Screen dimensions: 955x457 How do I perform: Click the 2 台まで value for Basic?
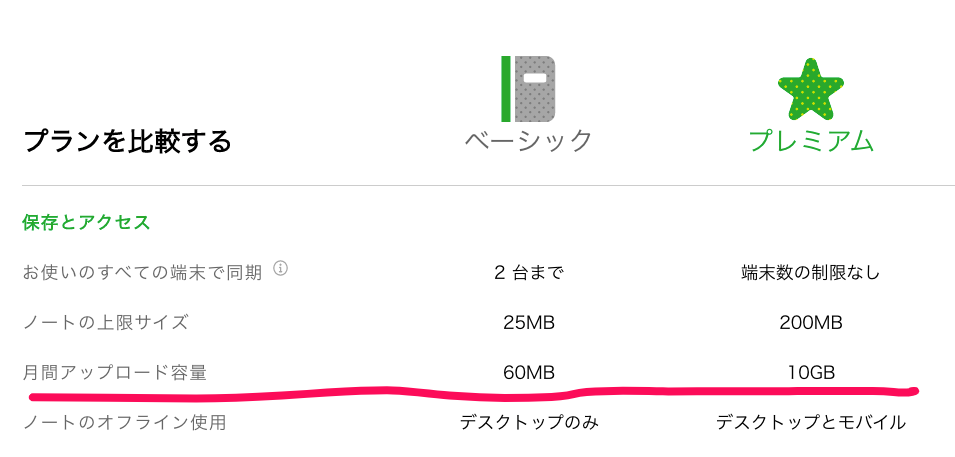pyautogui.click(x=528, y=272)
